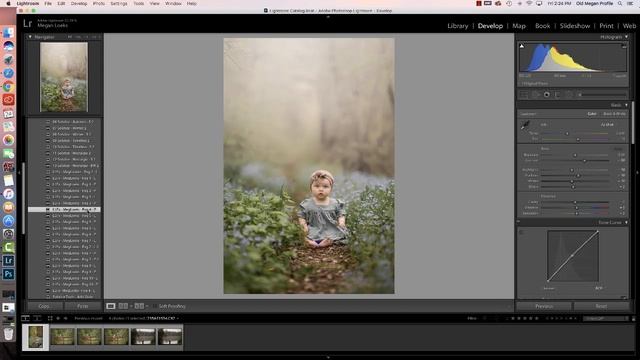
Task: Click the Grid view icon in filmstrip bar
Action: point(50,318)
